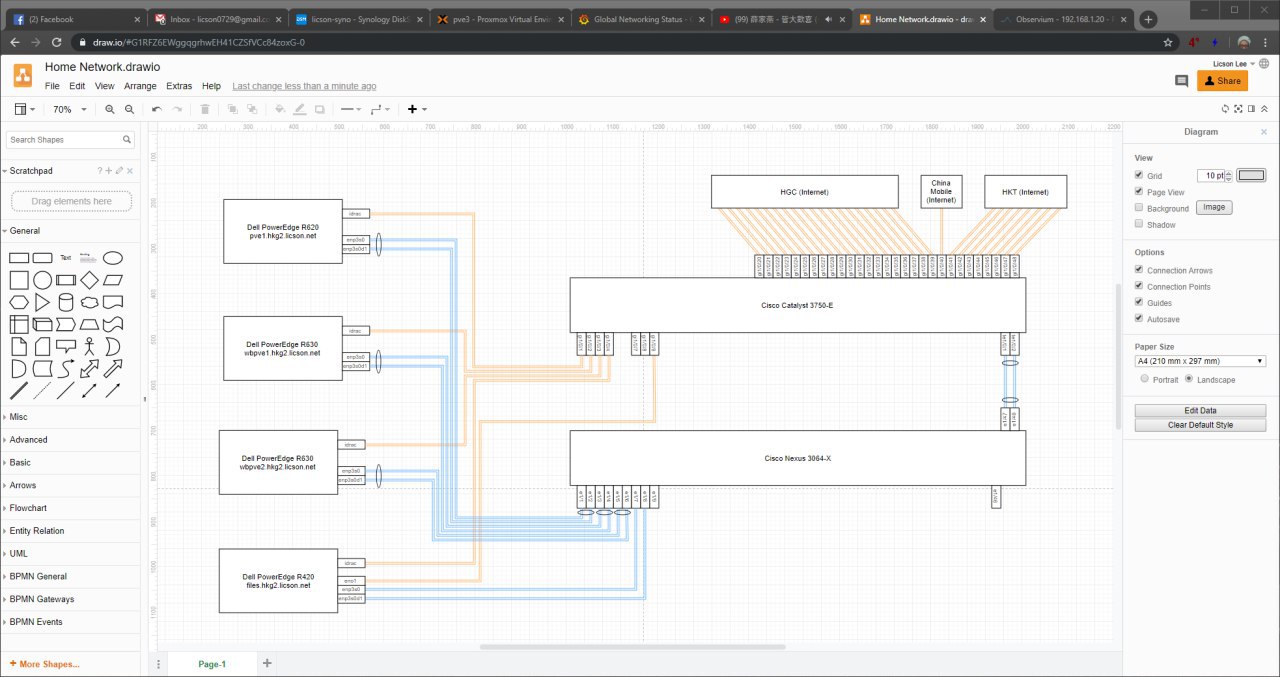Click the Fill Color bucket icon
Screen dimensions: 1280x677
point(279,109)
